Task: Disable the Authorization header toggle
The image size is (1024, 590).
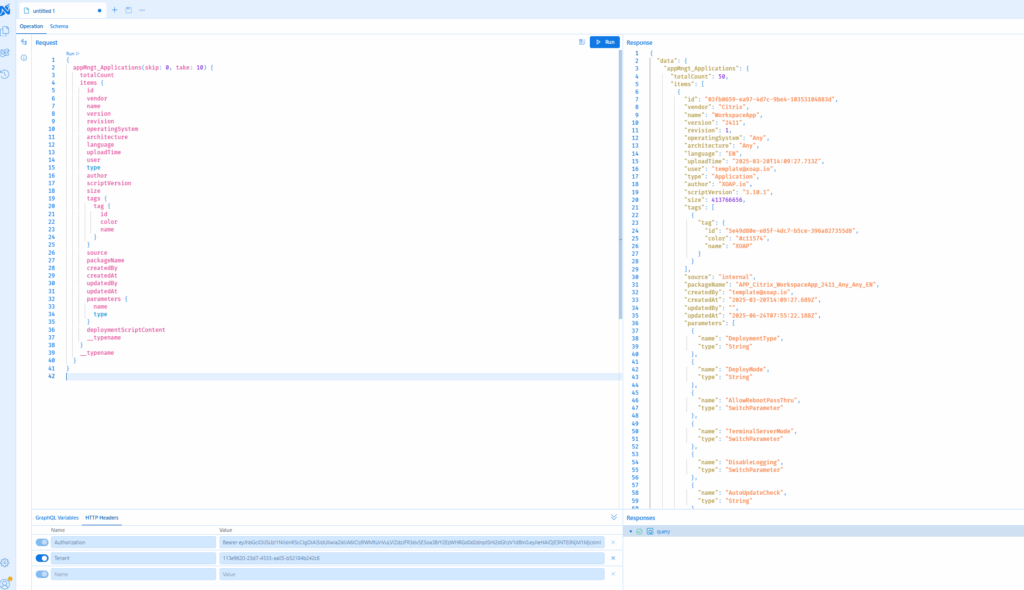Action: (x=40, y=541)
